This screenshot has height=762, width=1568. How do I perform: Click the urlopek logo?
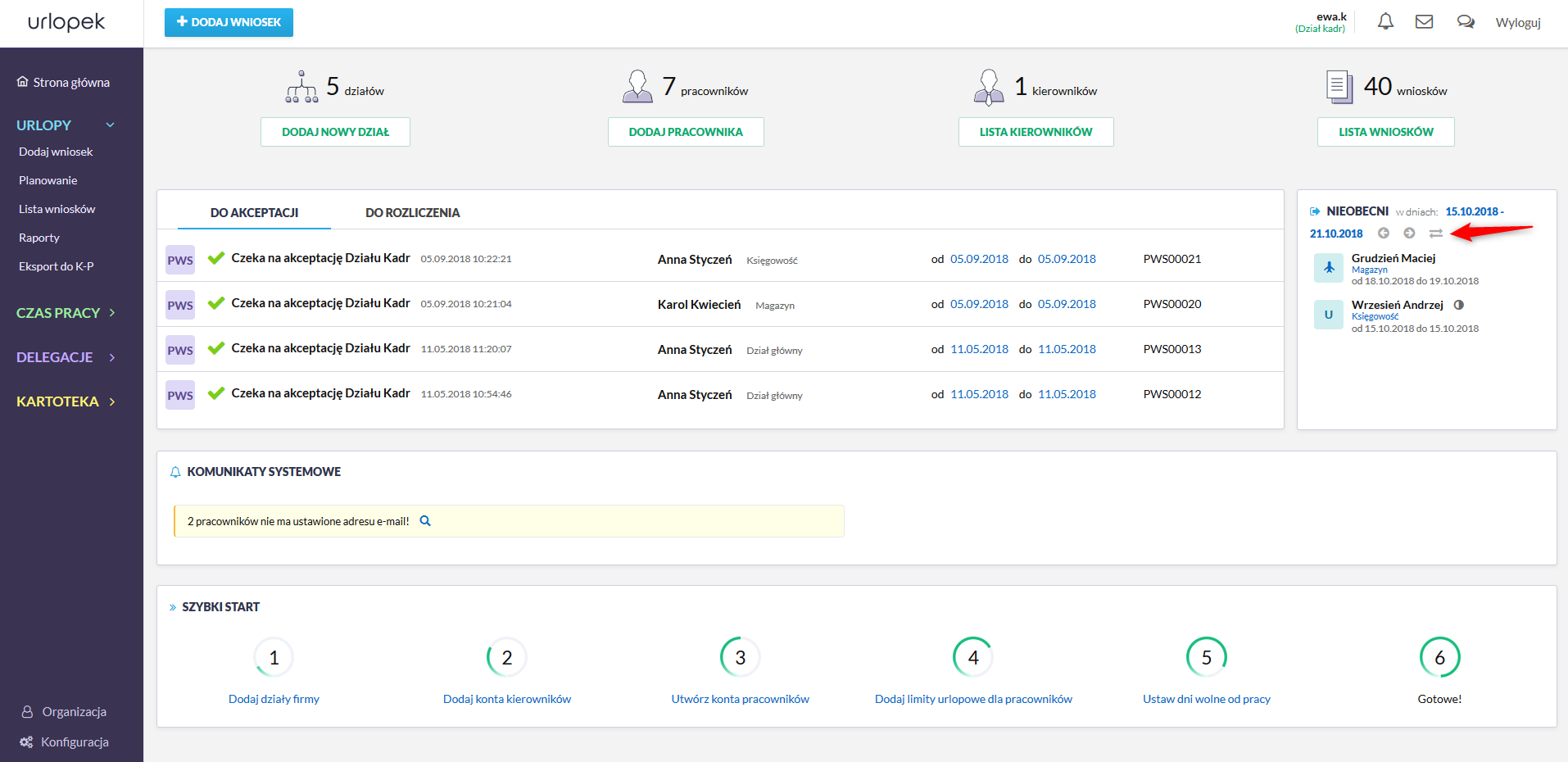tap(66, 22)
